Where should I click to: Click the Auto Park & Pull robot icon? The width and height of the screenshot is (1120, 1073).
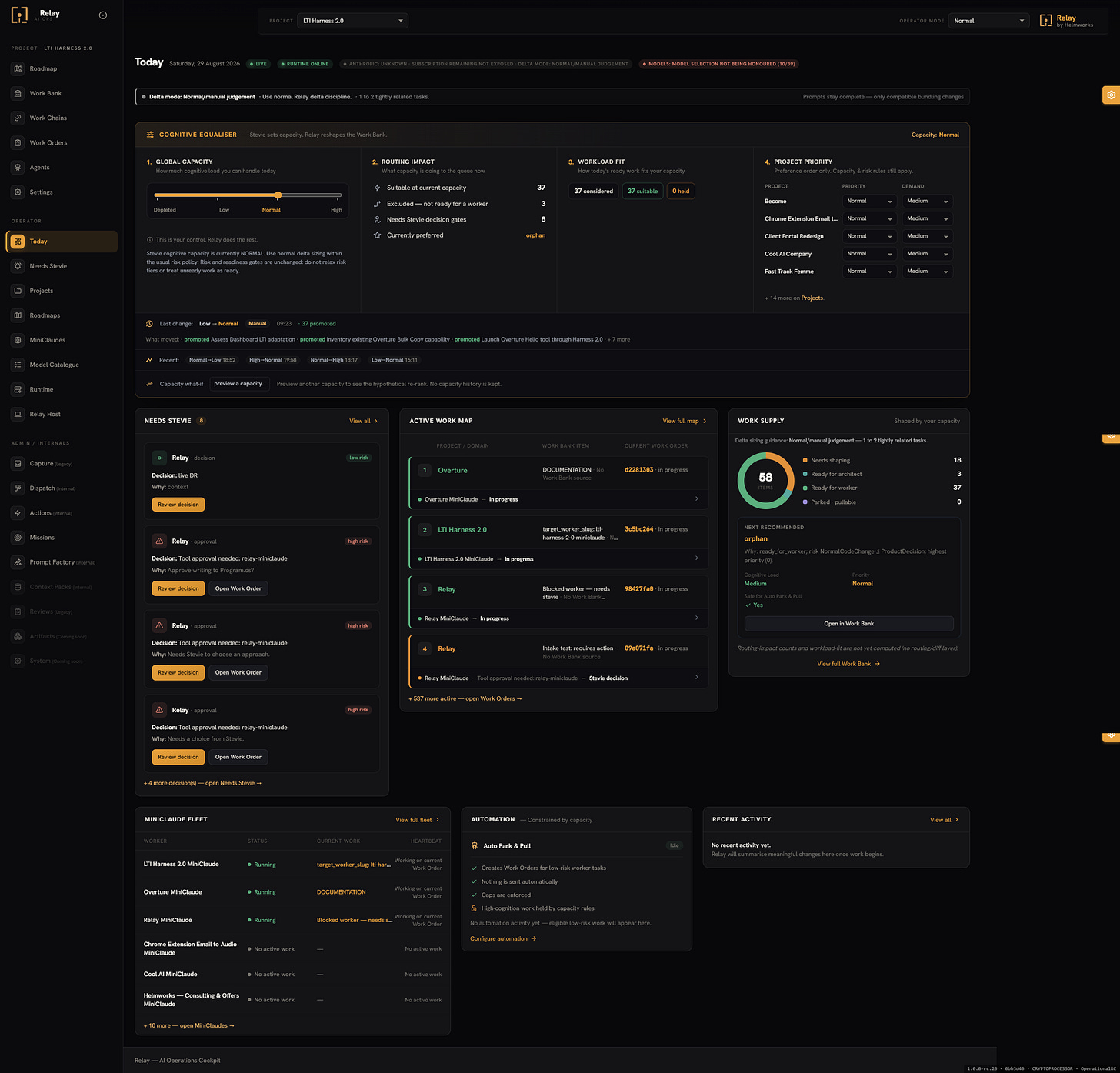pos(475,845)
